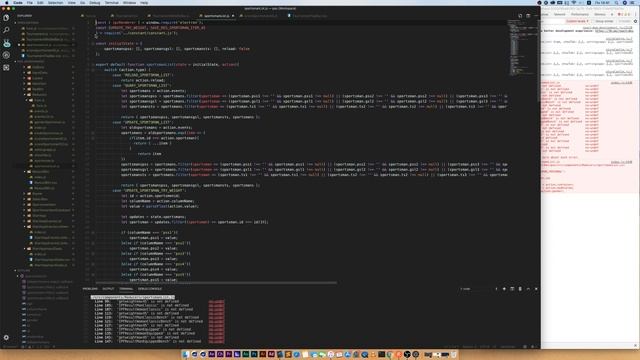Switch to the DEBUG CONSOLE panel tab

pyautogui.click(x=150, y=289)
